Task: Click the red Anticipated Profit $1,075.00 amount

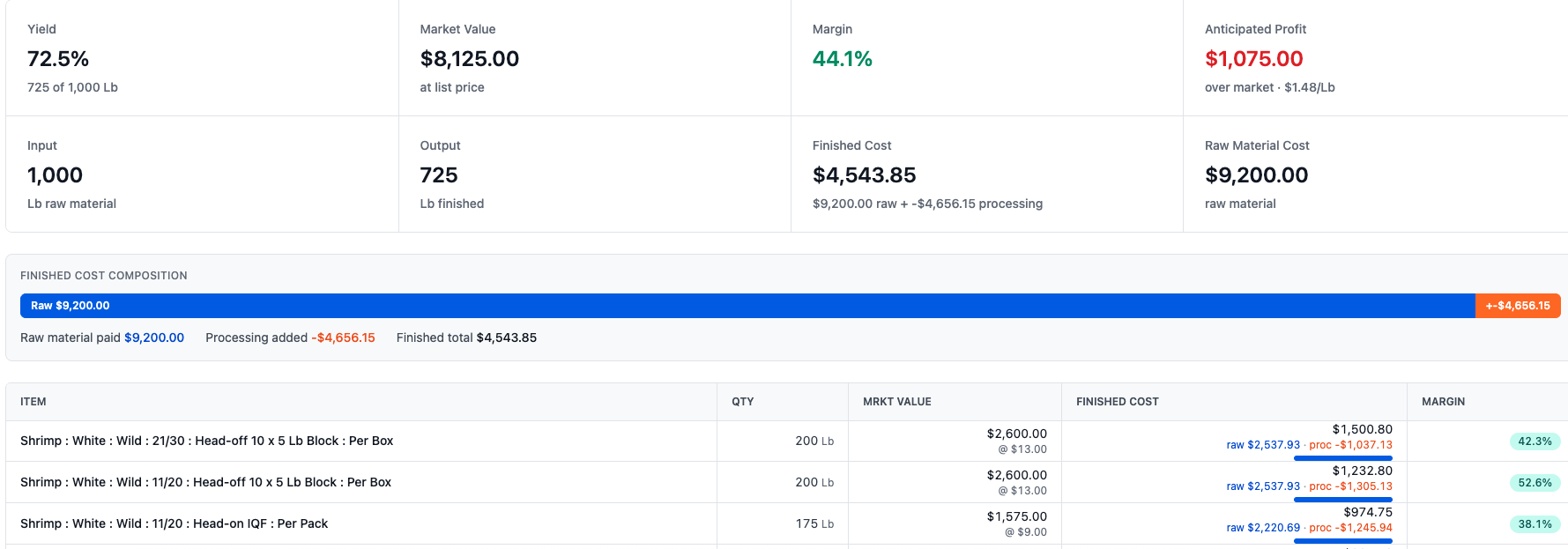Action: tap(1253, 59)
